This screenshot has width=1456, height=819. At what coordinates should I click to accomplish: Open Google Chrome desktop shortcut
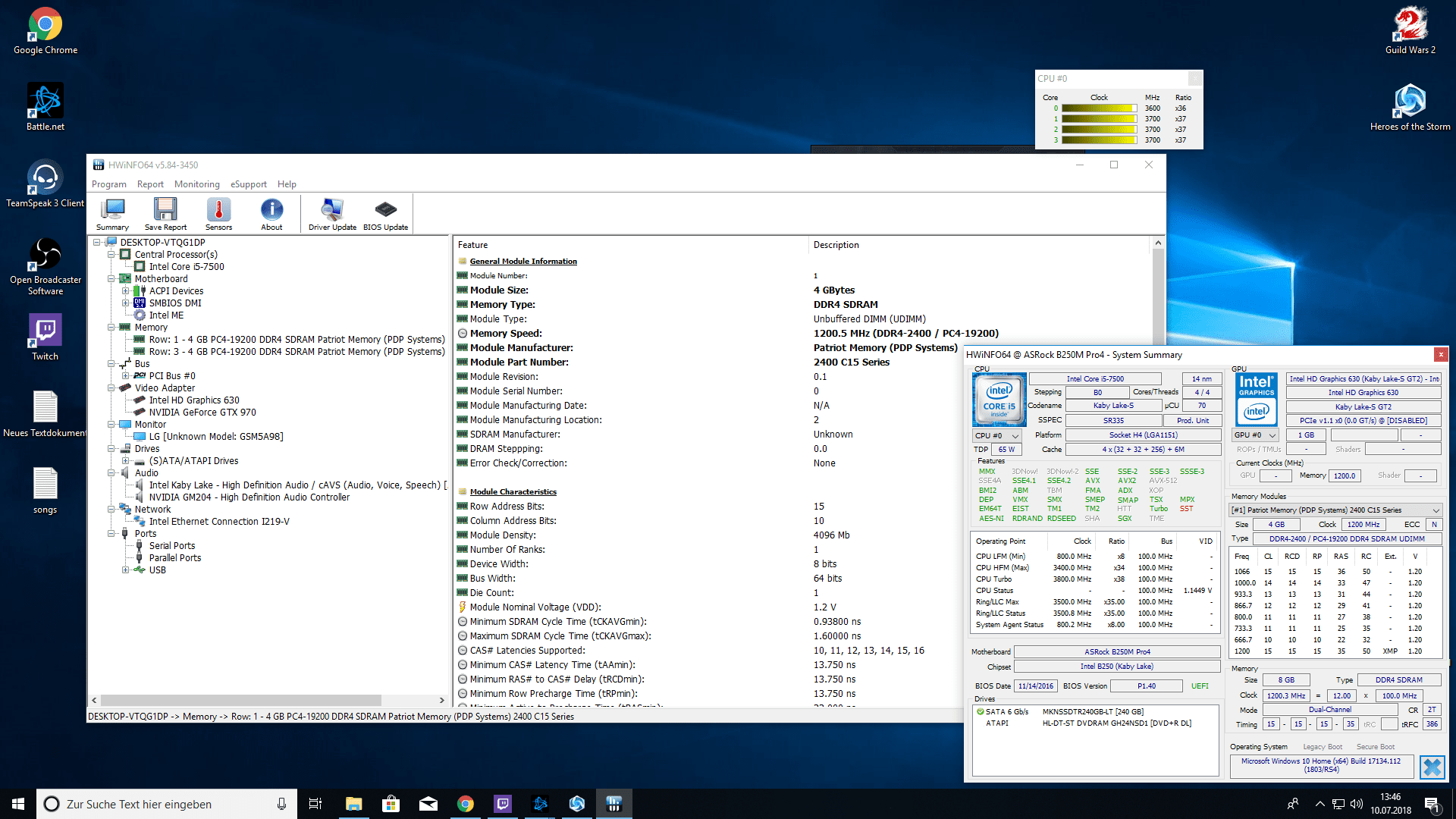click(45, 31)
